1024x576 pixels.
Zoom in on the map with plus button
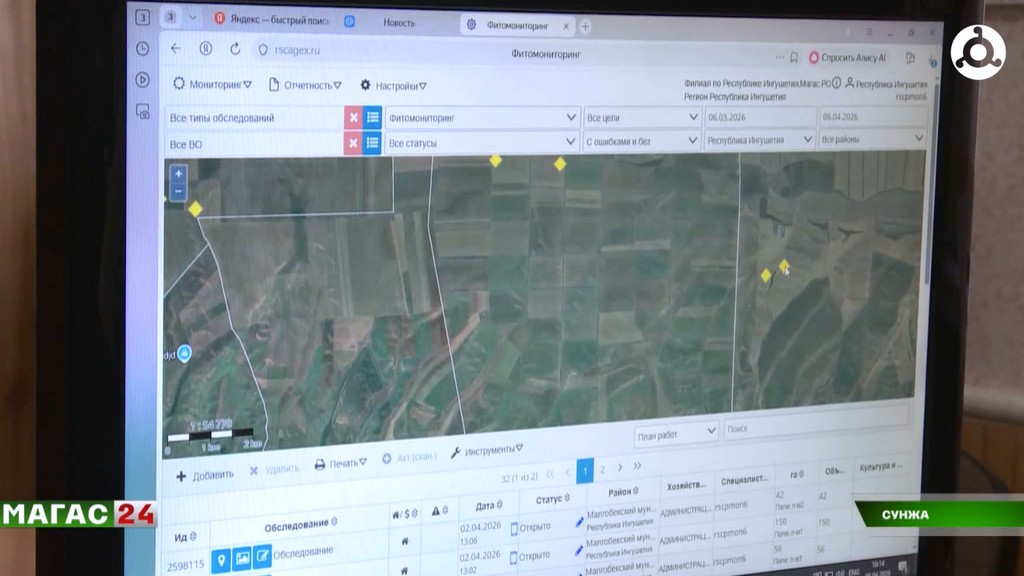[x=178, y=173]
